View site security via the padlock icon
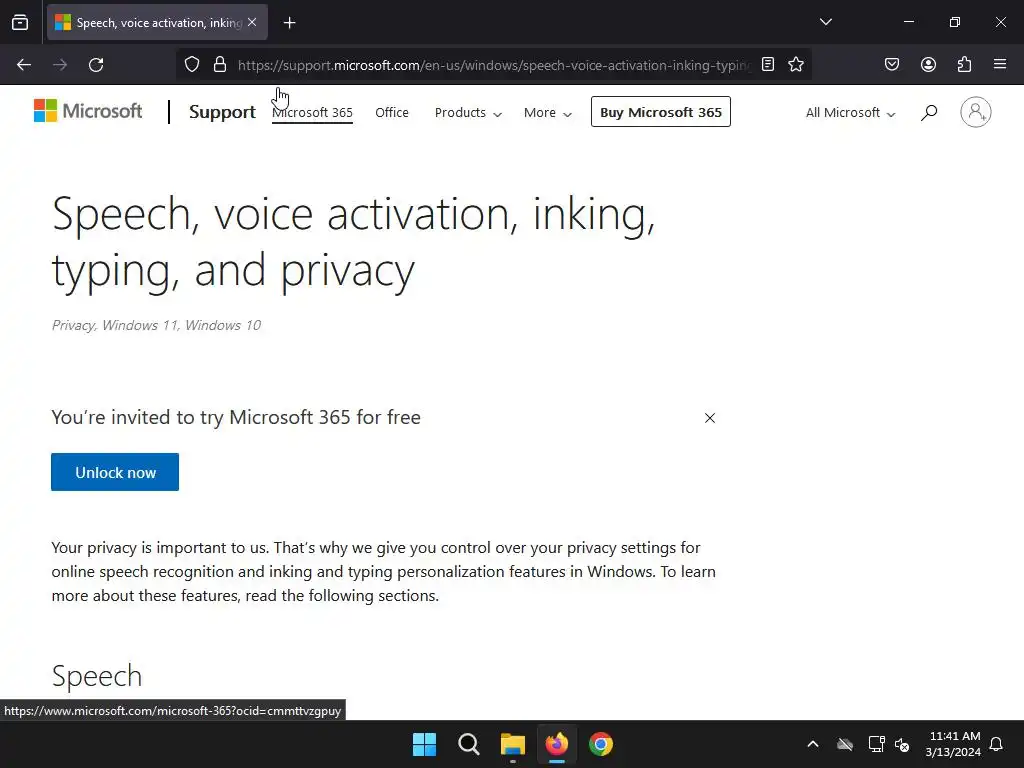1024x768 pixels. click(x=220, y=65)
